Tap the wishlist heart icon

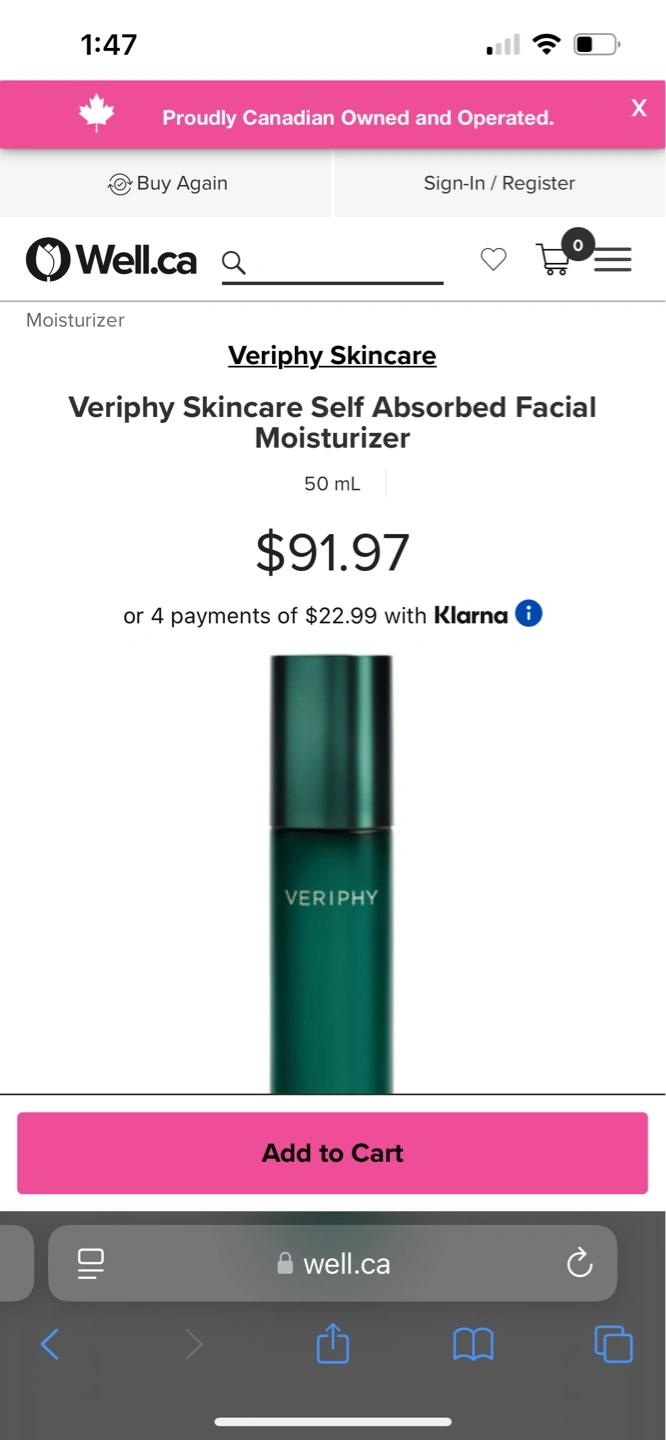pyautogui.click(x=493, y=260)
